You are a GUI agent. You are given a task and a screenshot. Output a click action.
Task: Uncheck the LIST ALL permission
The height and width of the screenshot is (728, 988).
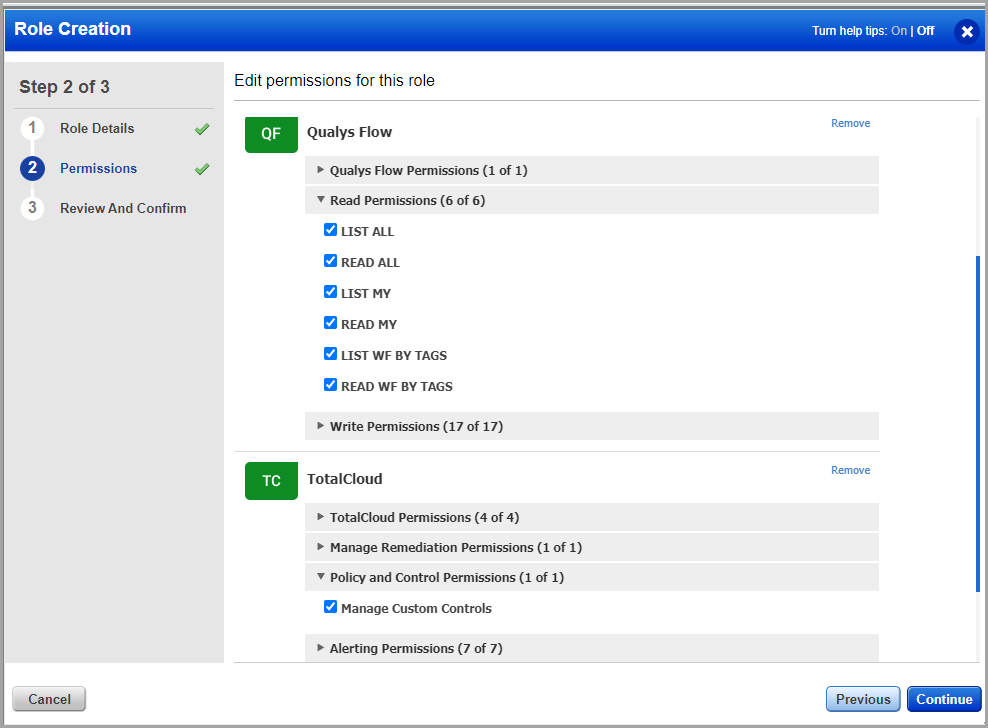[330, 230]
